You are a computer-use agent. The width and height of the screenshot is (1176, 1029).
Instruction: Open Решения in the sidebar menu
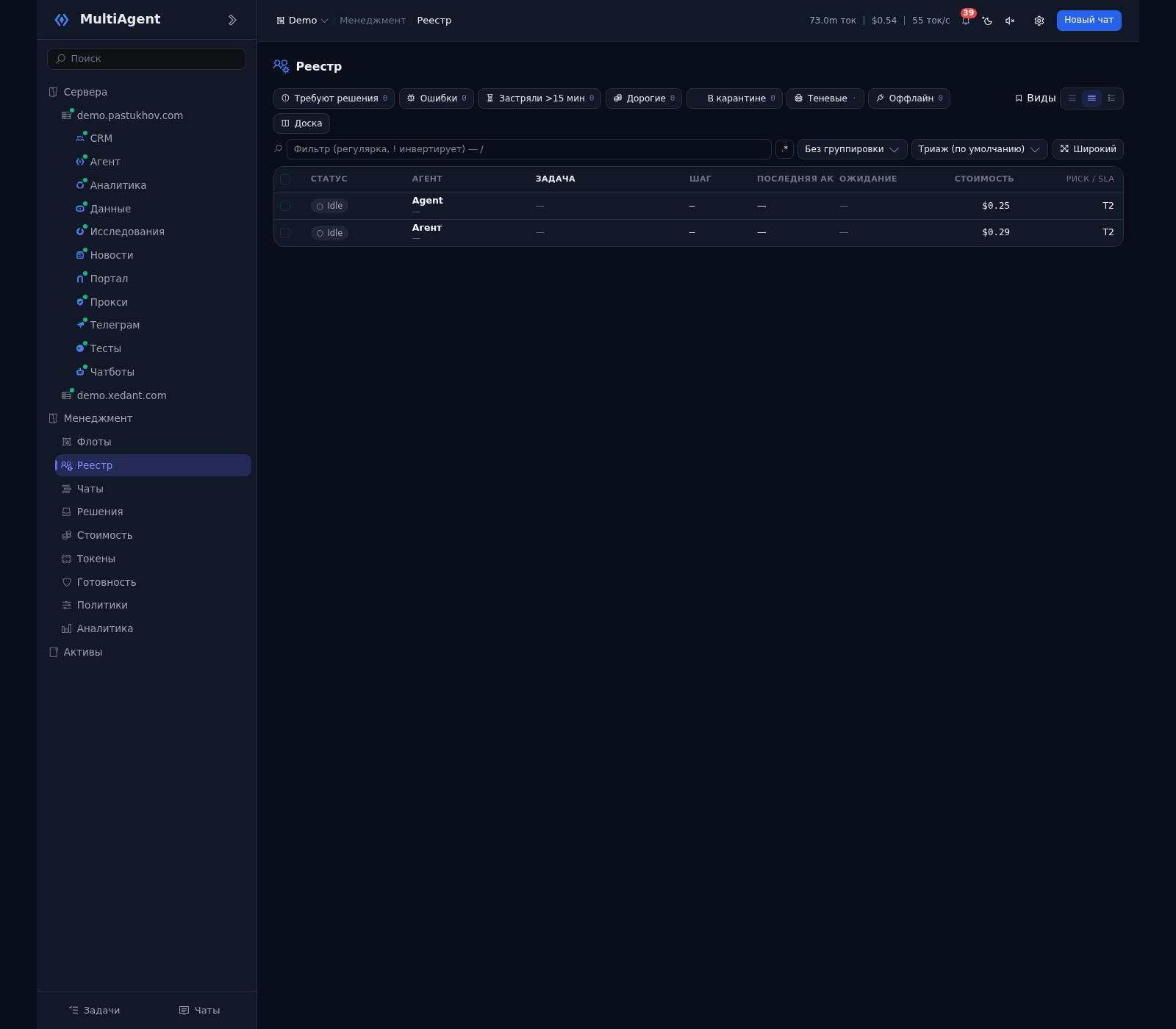[153, 512]
